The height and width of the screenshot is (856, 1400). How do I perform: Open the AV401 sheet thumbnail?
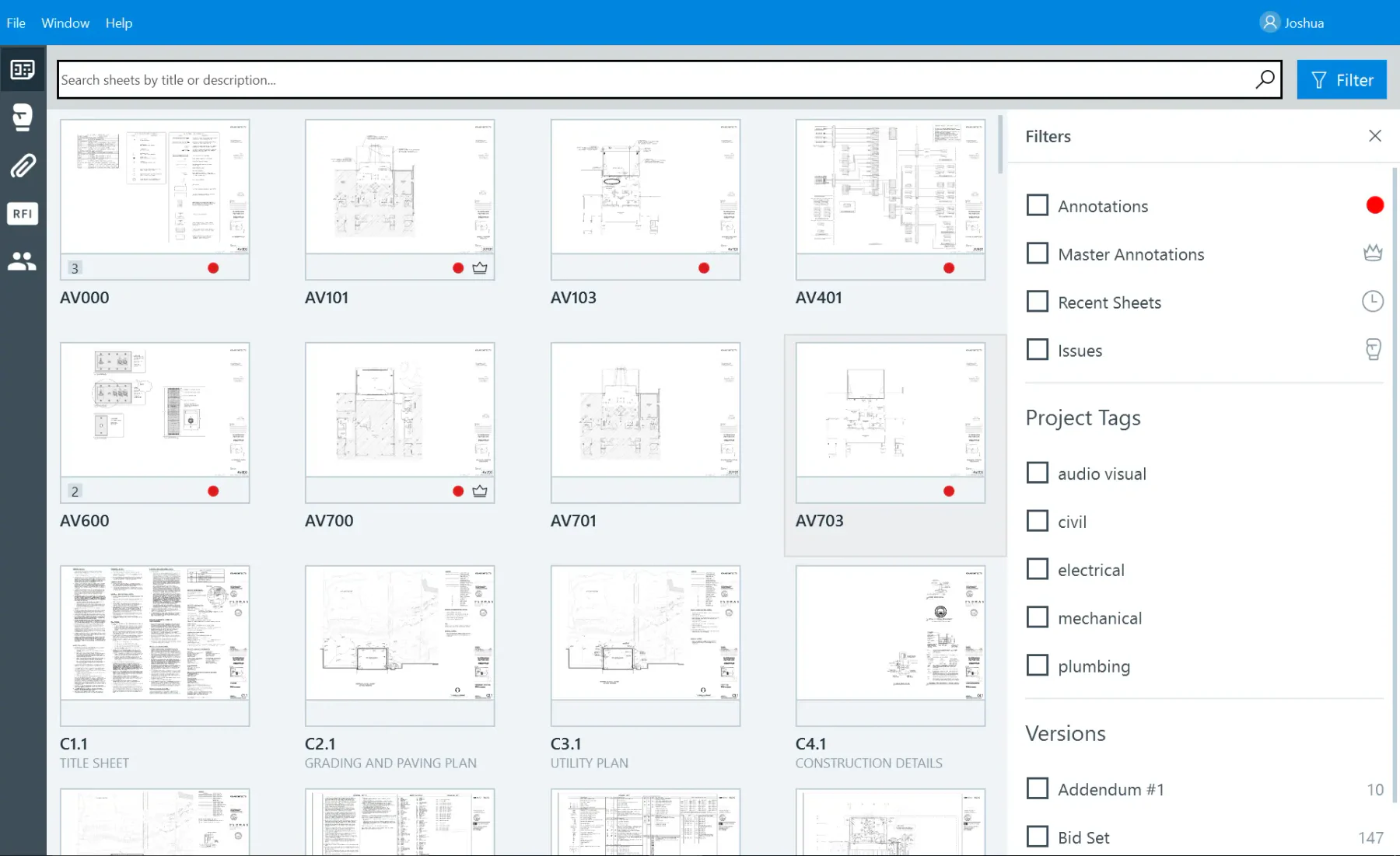(x=891, y=187)
